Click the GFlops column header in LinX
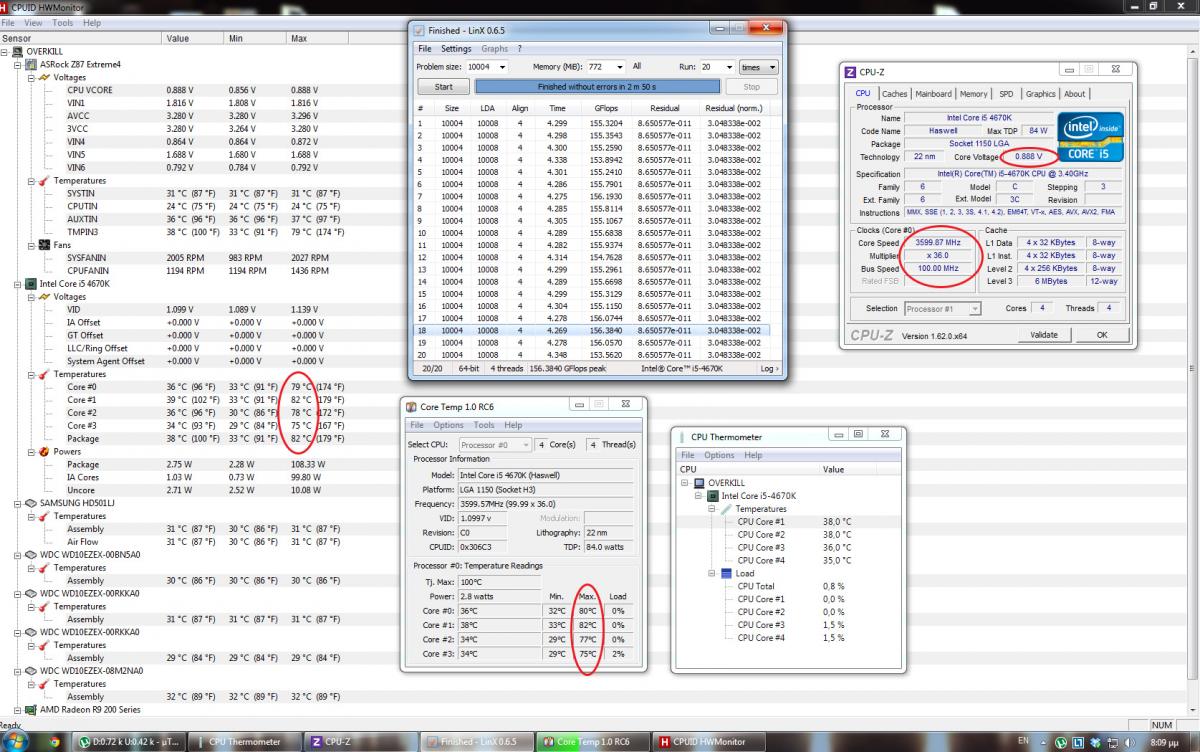The image size is (1200, 752). [606, 108]
